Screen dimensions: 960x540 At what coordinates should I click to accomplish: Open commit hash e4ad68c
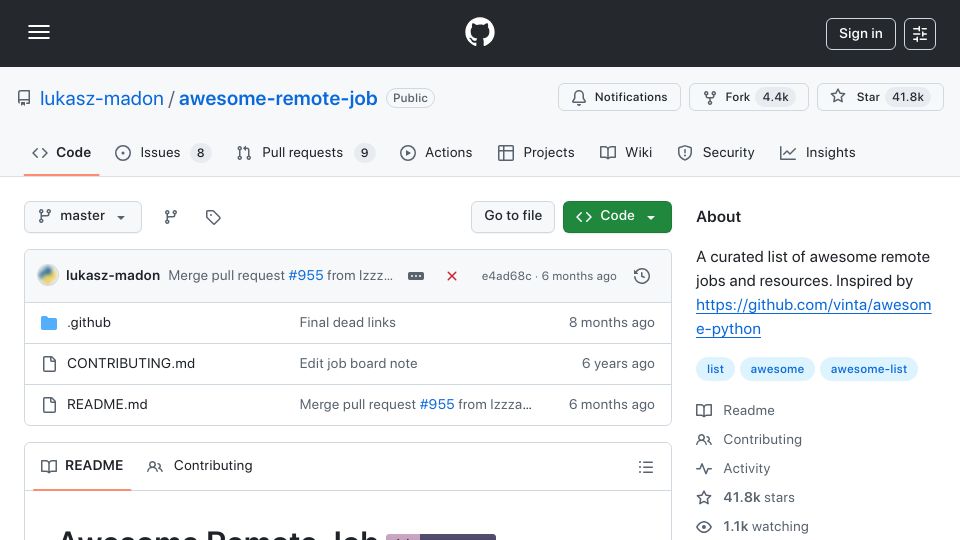pyautogui.click(x=506, y=276)
